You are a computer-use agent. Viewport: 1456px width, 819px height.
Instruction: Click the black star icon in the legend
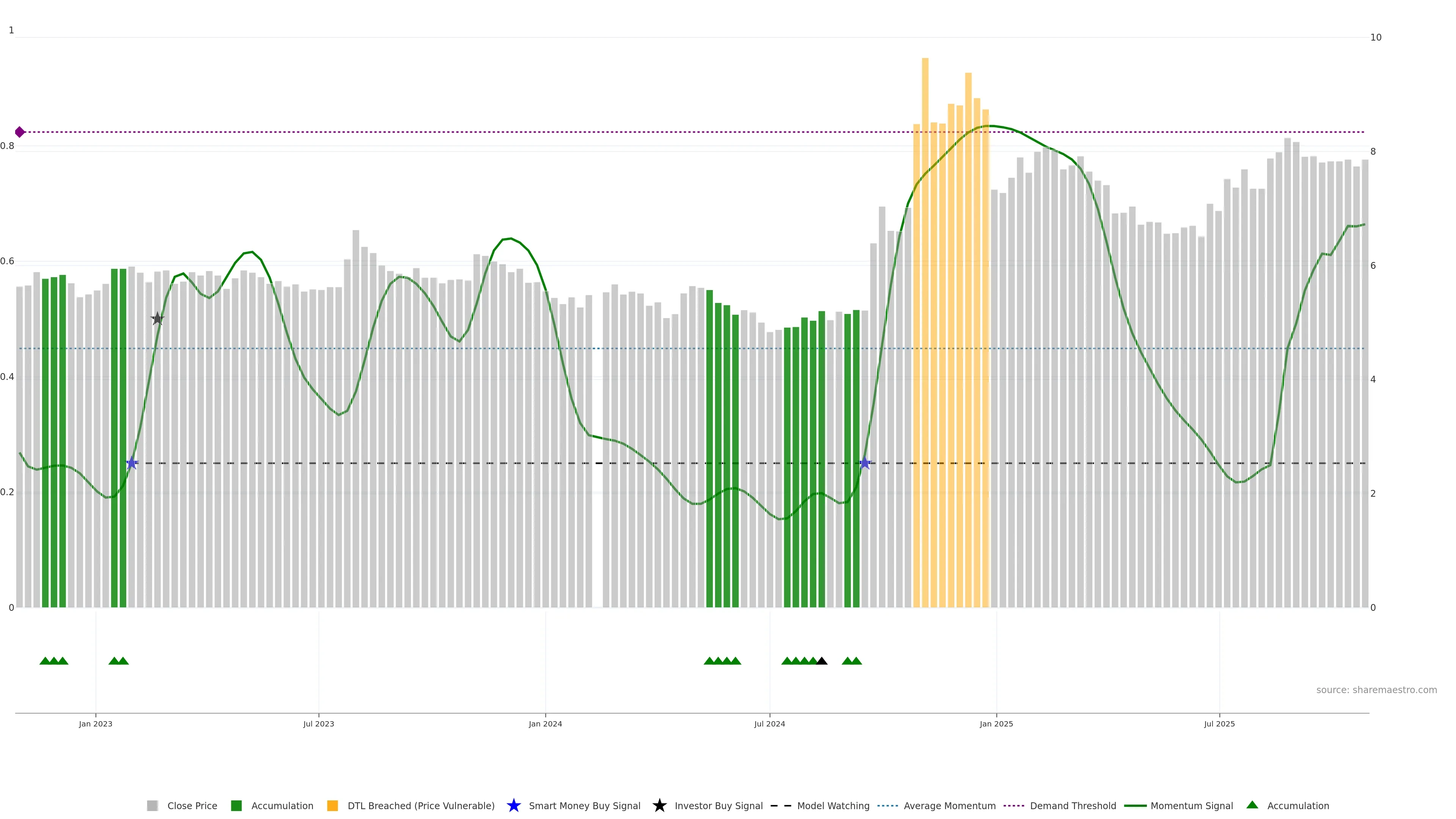coord(659,805)
